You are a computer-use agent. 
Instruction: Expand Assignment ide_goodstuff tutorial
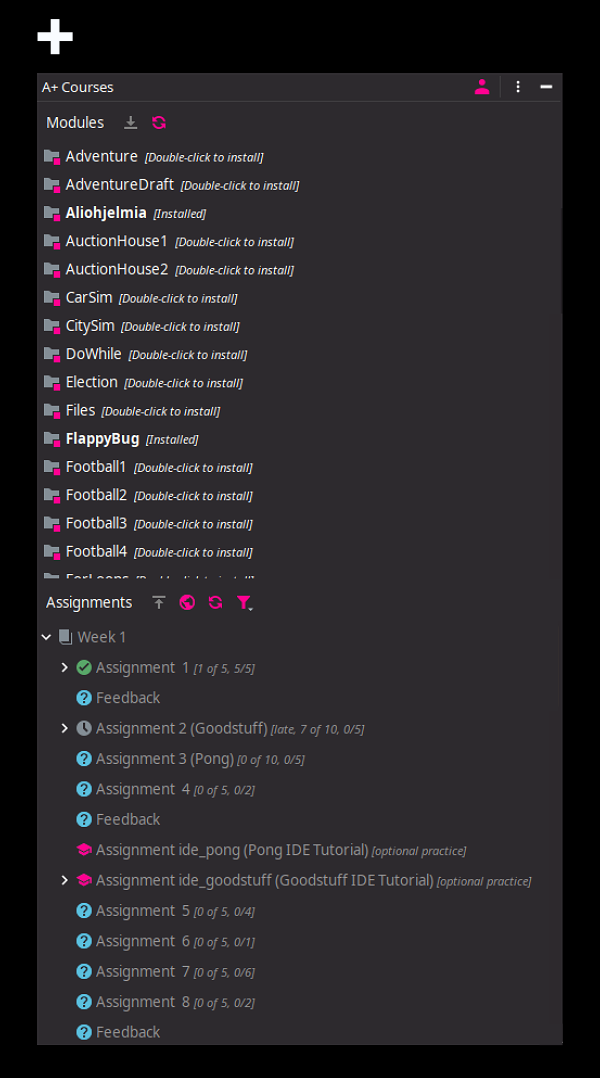tap(65, 880)
